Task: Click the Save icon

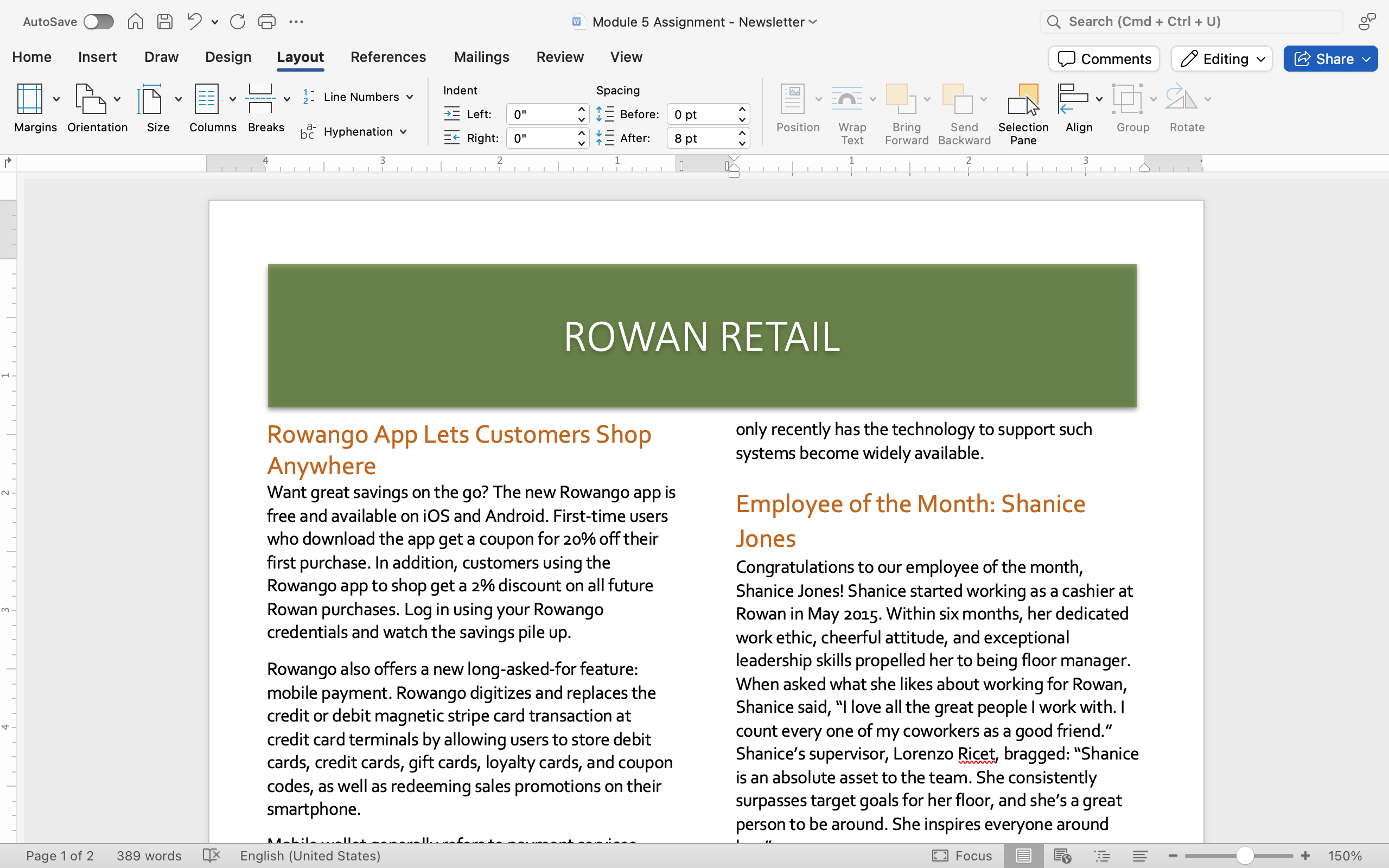Action: point(165,22)
